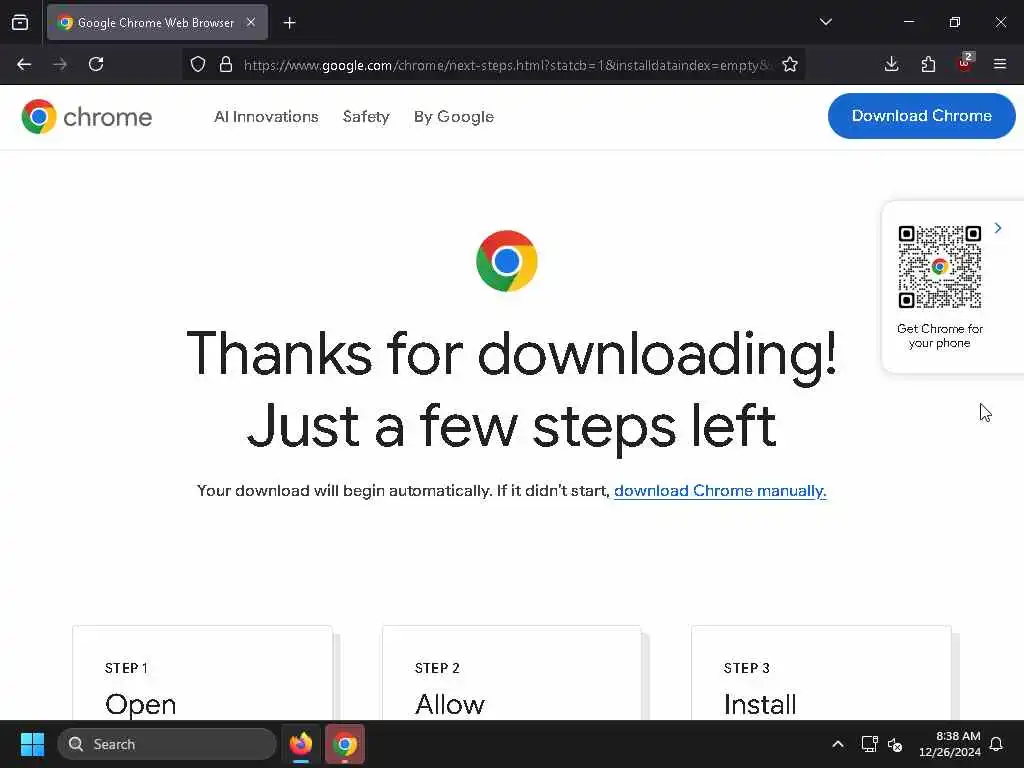Close the Google Chrome Web Browser tab
The image size is (1024, 768).
click(251, 22)
